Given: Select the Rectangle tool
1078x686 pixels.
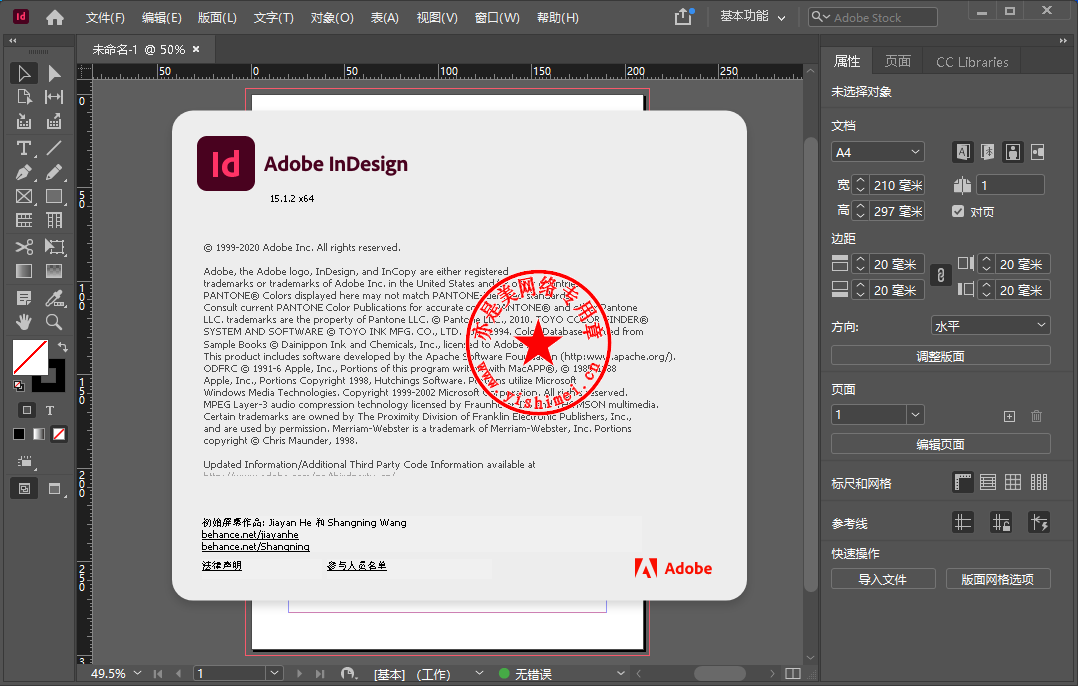Looking at the screenshot, I should [54, 197].
